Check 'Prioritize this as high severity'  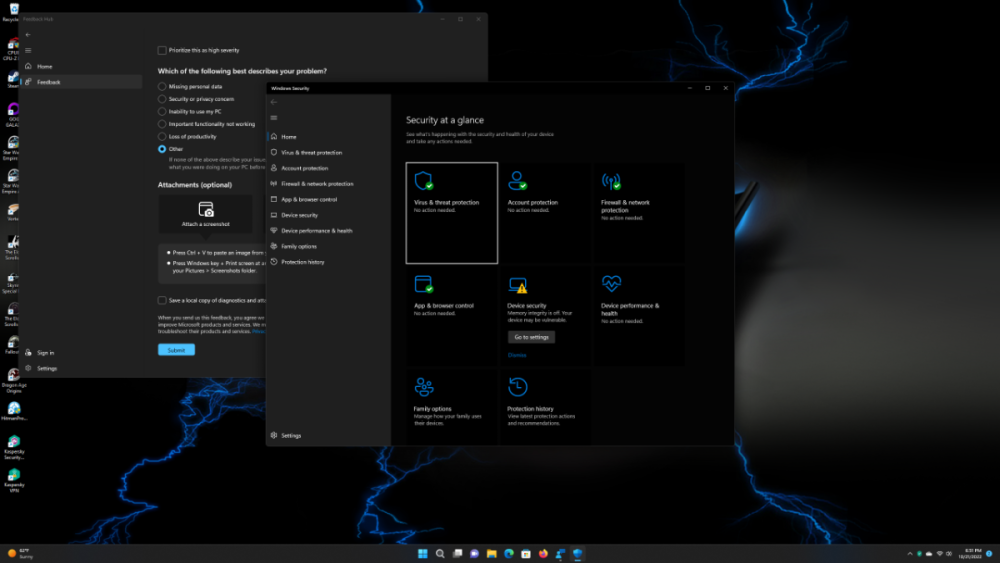162,50
